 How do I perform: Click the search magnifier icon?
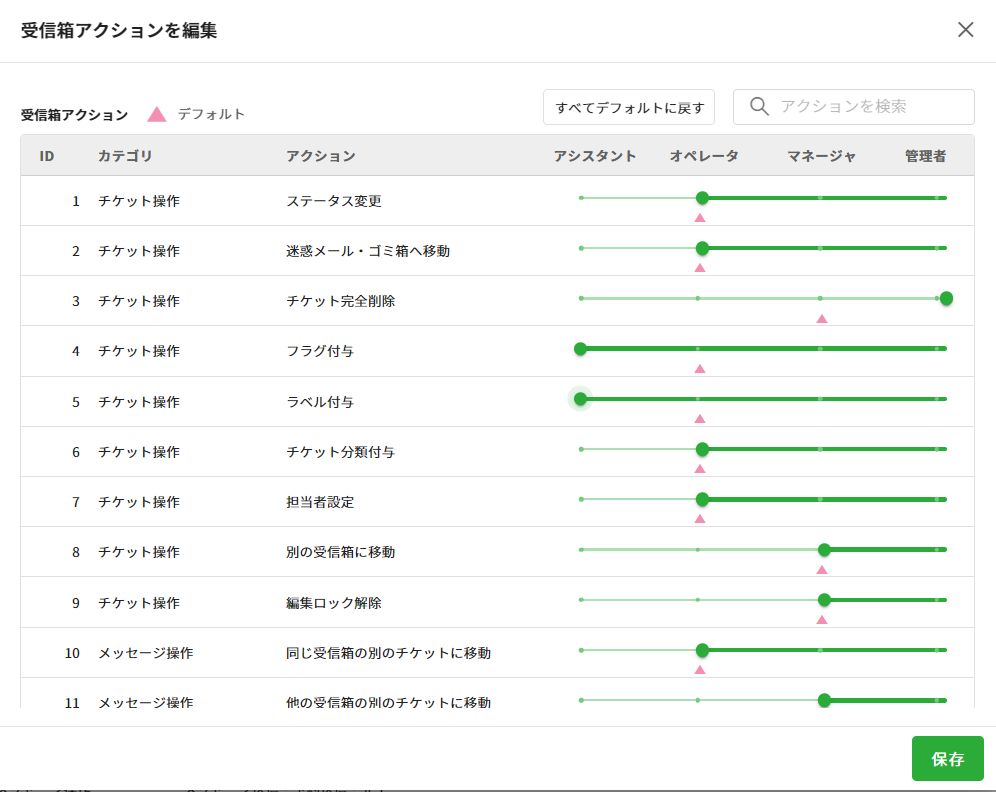point(759,107)
